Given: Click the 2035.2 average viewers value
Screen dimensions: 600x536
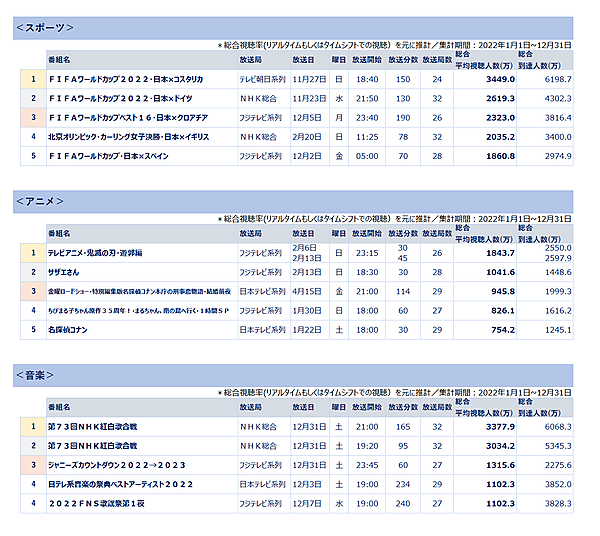Looking at the screenshot, I should pos(501,137).
